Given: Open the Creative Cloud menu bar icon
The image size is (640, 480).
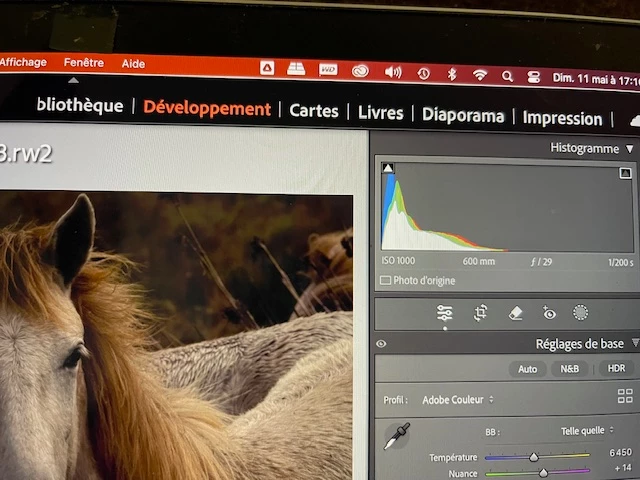Looking at the screenshot, I should 360,71.
